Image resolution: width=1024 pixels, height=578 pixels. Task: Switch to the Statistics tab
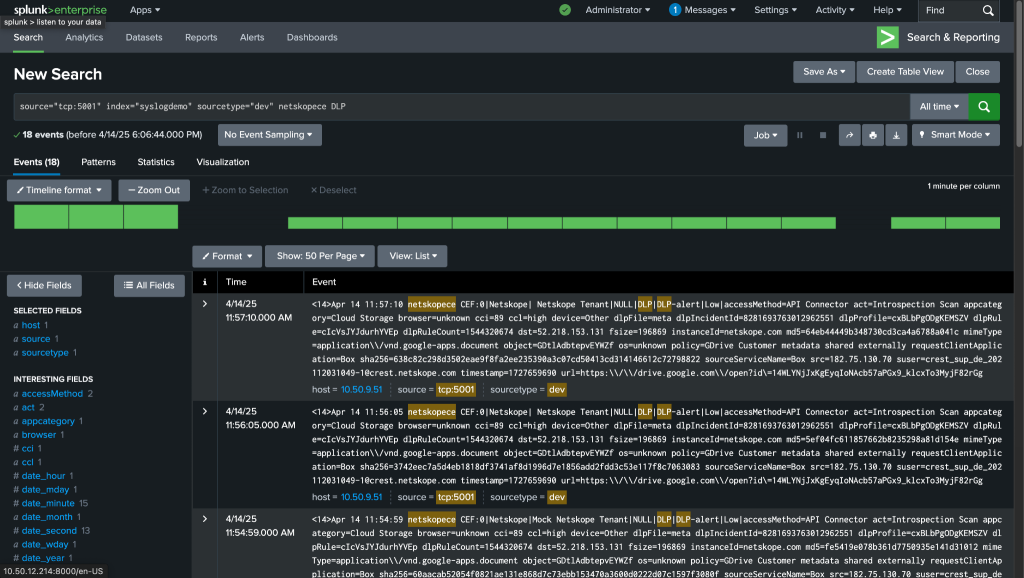point(156,162)
